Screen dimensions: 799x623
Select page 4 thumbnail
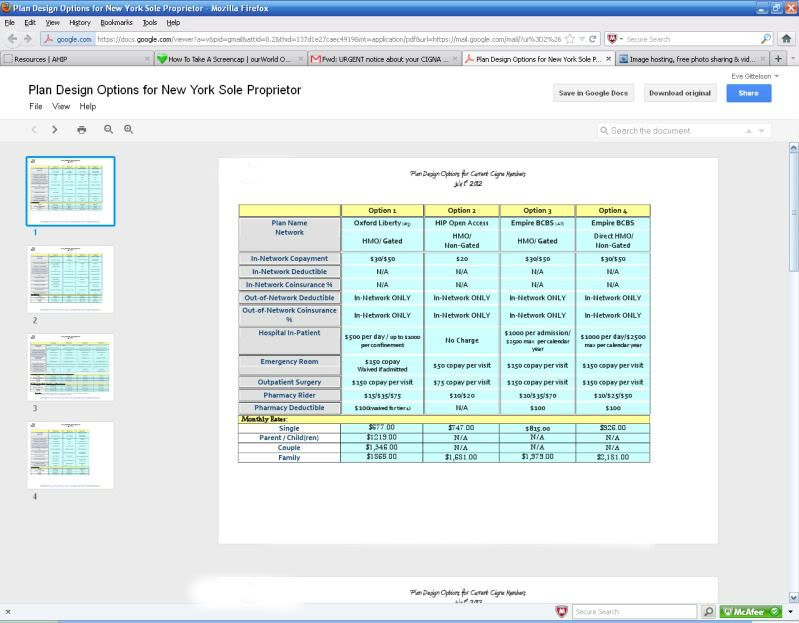tap(70, 455)
